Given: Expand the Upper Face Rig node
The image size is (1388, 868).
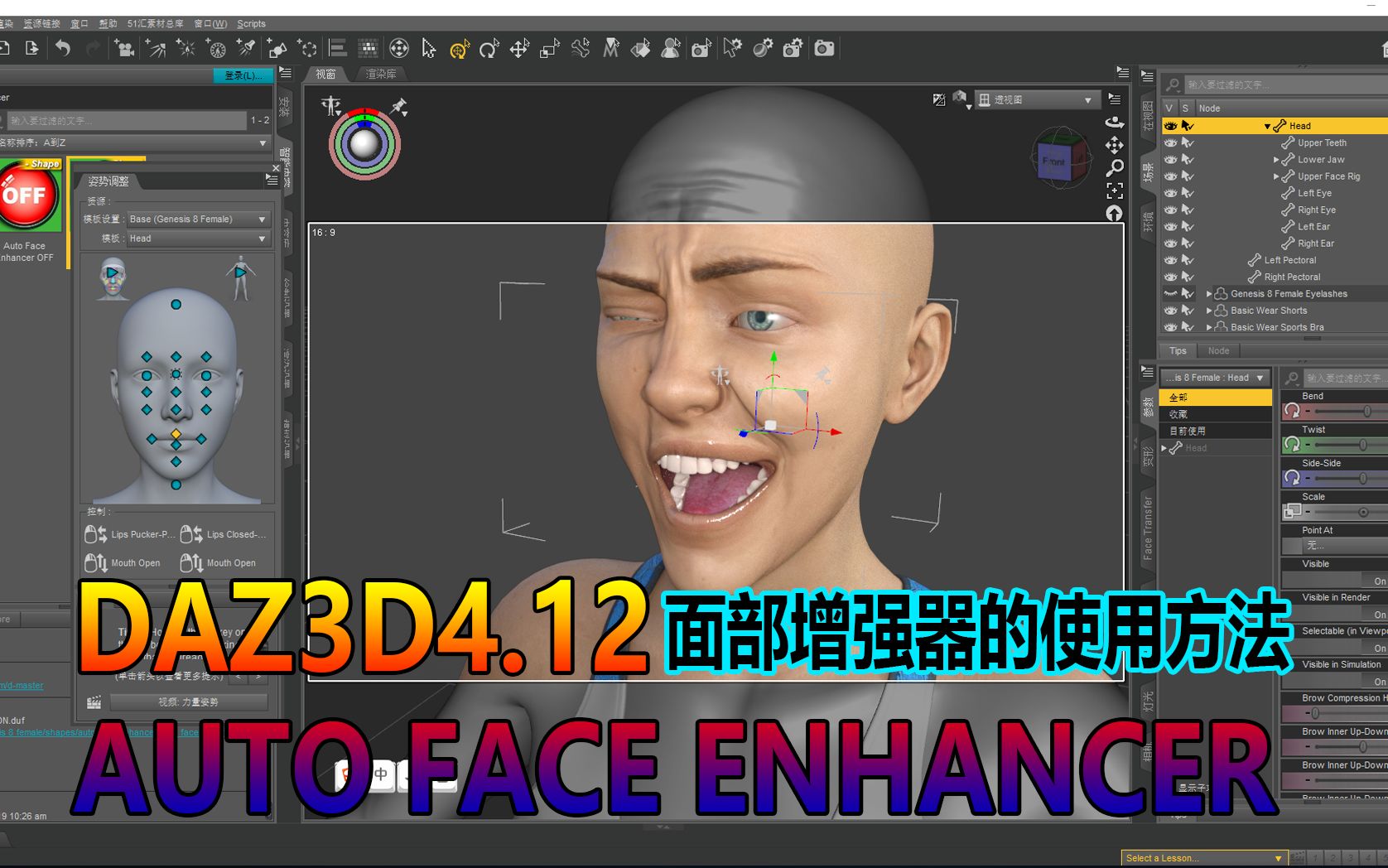Looking at the screenshot, I should (1277, 176).
